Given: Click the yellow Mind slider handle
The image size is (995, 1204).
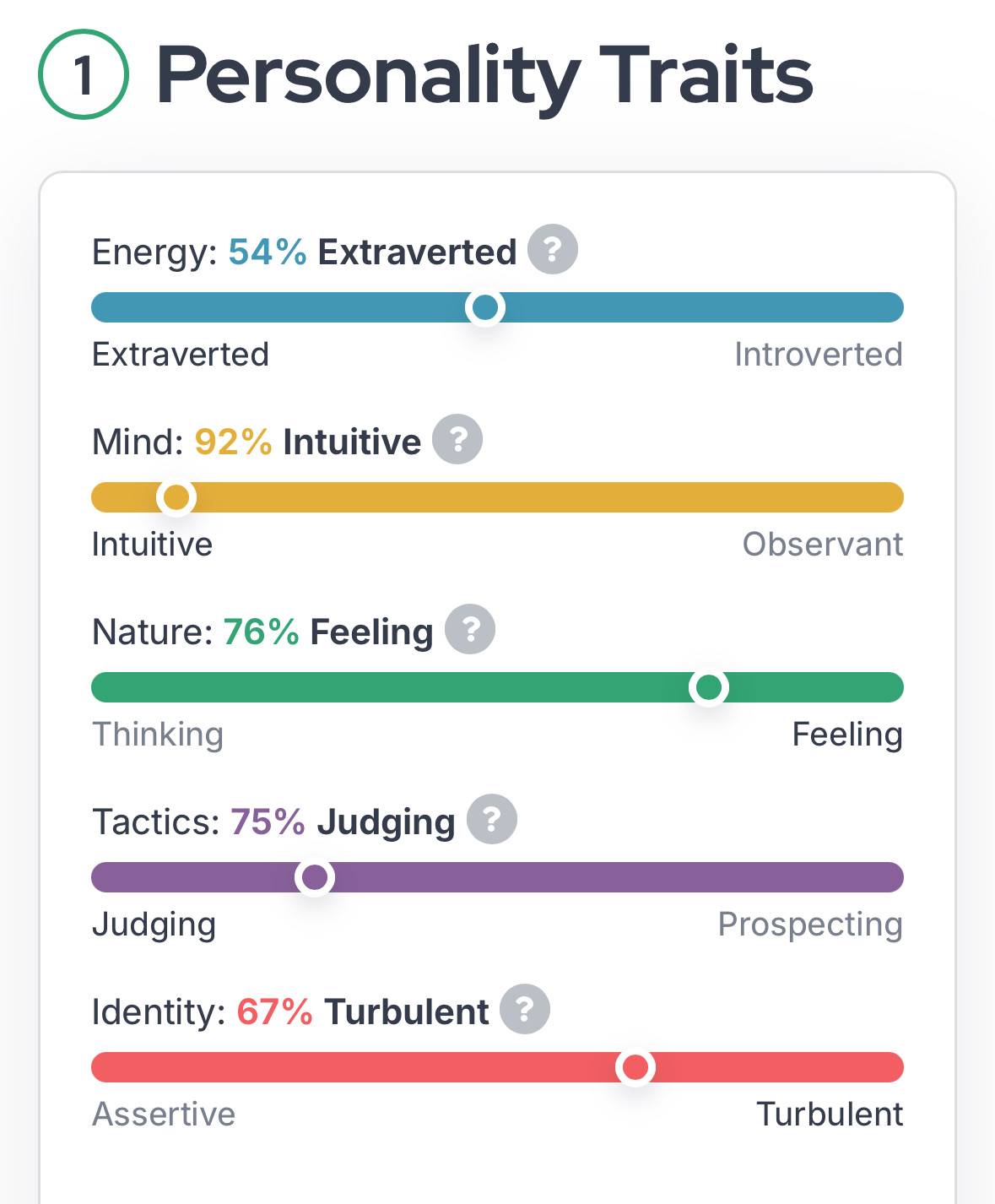Looking at the screenshot, I should pos(176,497).
